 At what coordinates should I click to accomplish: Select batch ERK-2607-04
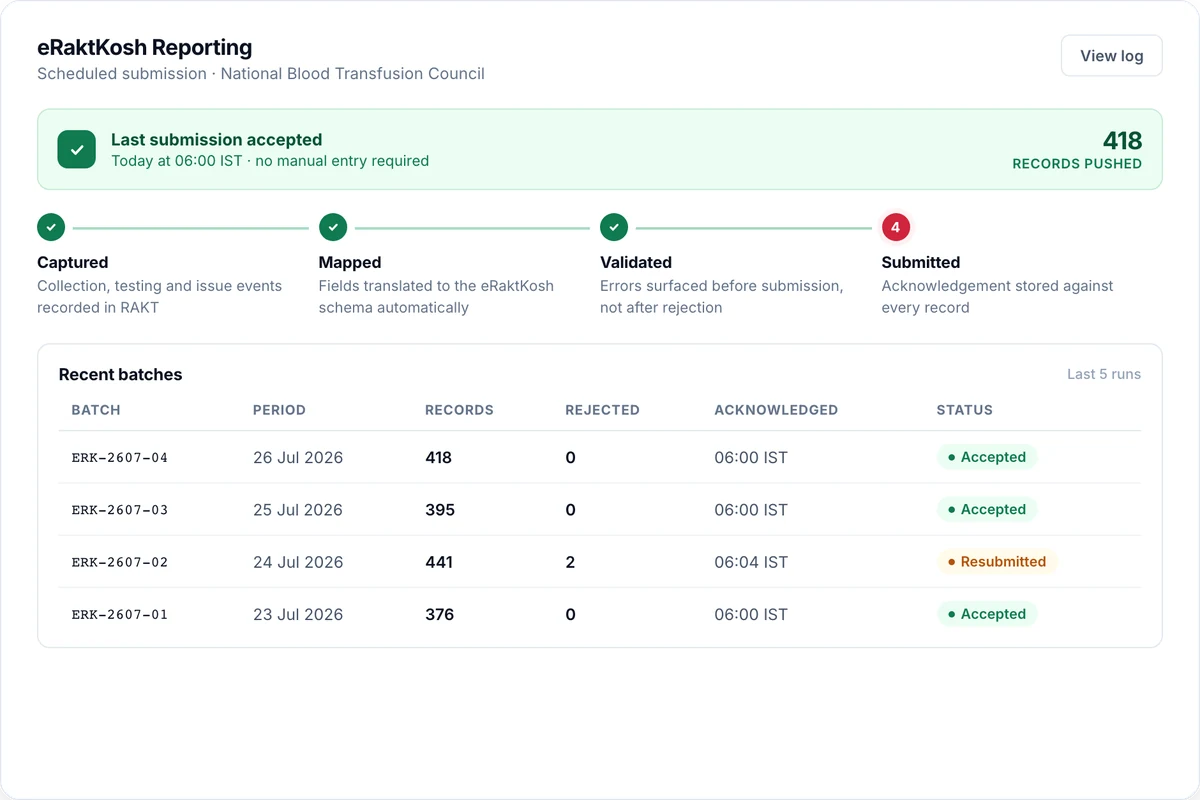point(120,458)
